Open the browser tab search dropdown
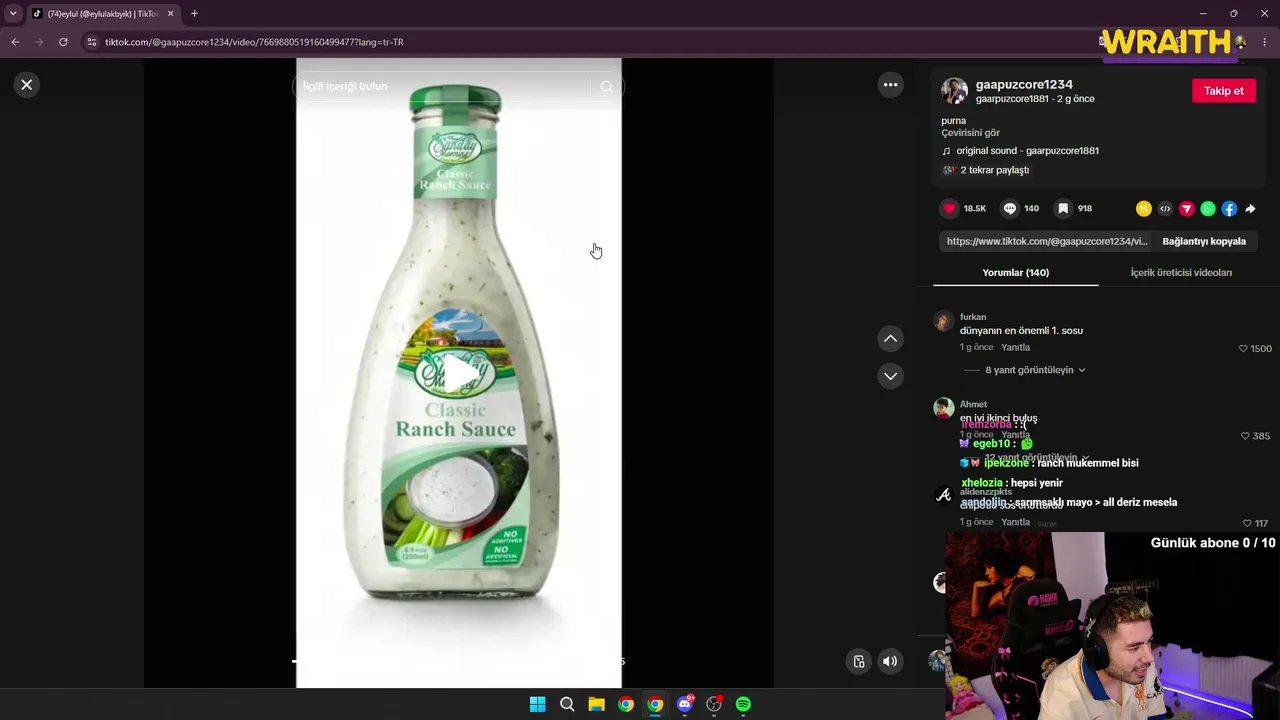 13,14
